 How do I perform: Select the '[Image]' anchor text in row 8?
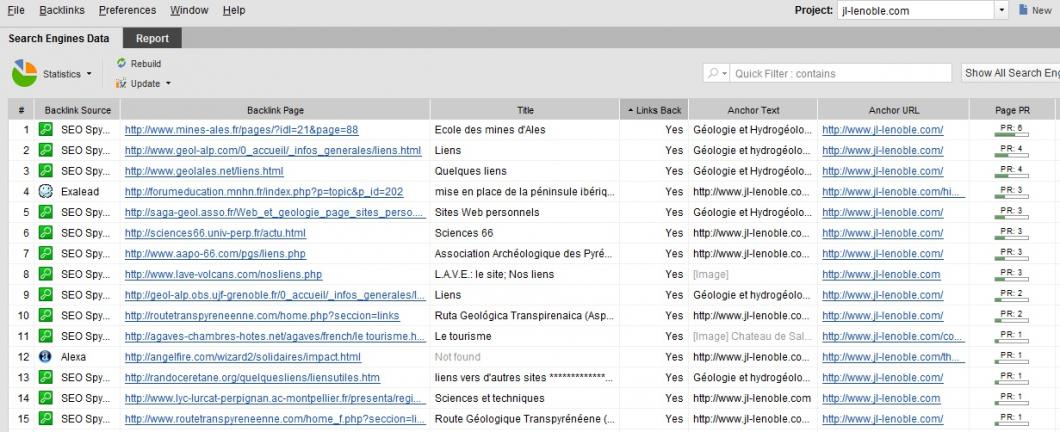[x=710, y=274]
